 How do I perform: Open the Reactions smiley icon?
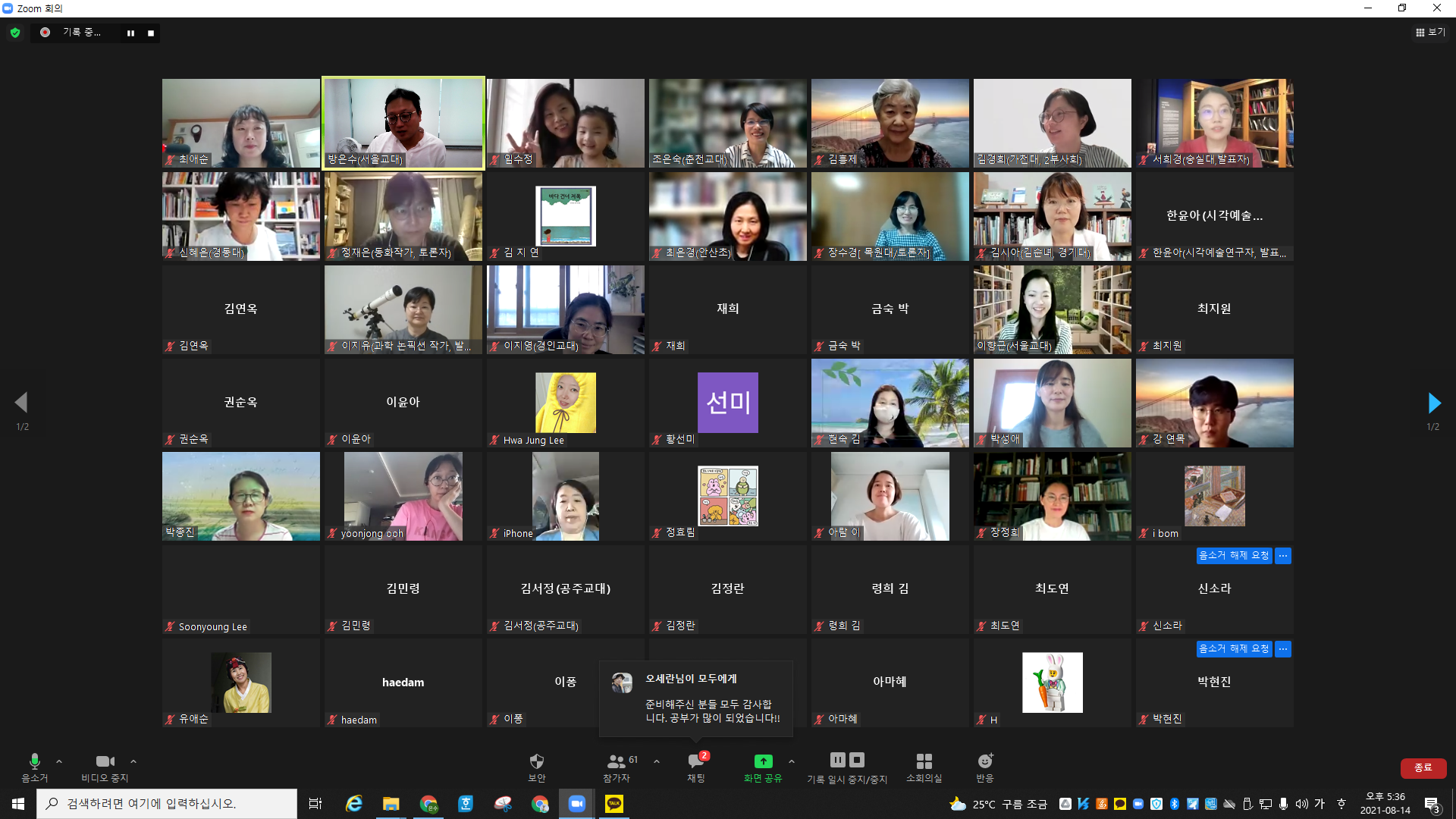coord(984,761)
